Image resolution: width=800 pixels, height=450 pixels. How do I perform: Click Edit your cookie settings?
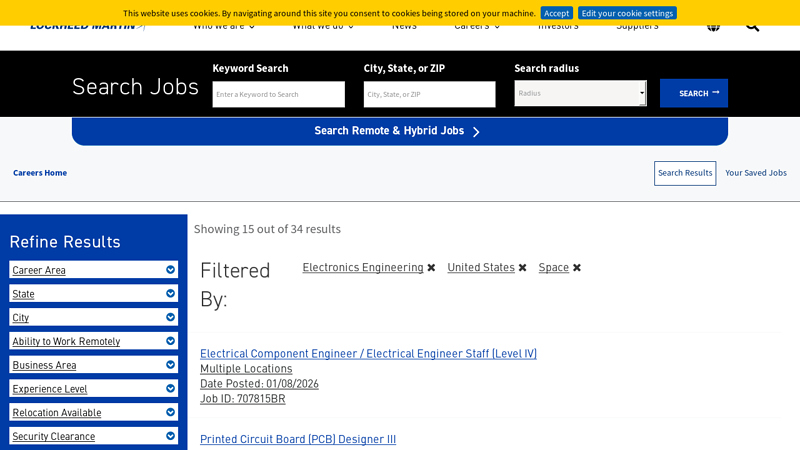627,13
